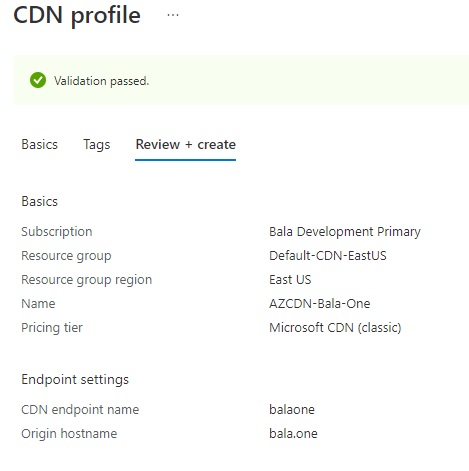Click the green validation passed checkmark icon
The image size is (469, 471).
[38, 80]
